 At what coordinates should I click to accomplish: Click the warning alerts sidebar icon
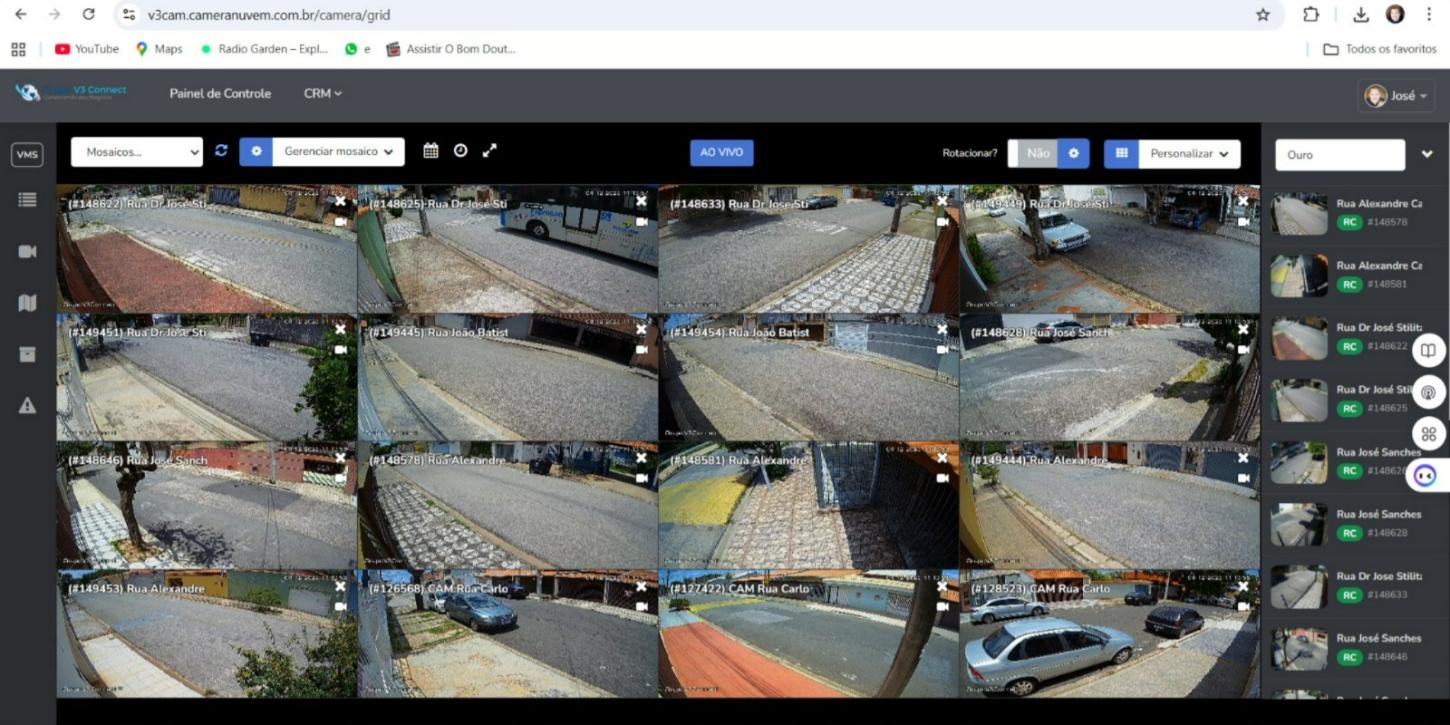[27, 405]
